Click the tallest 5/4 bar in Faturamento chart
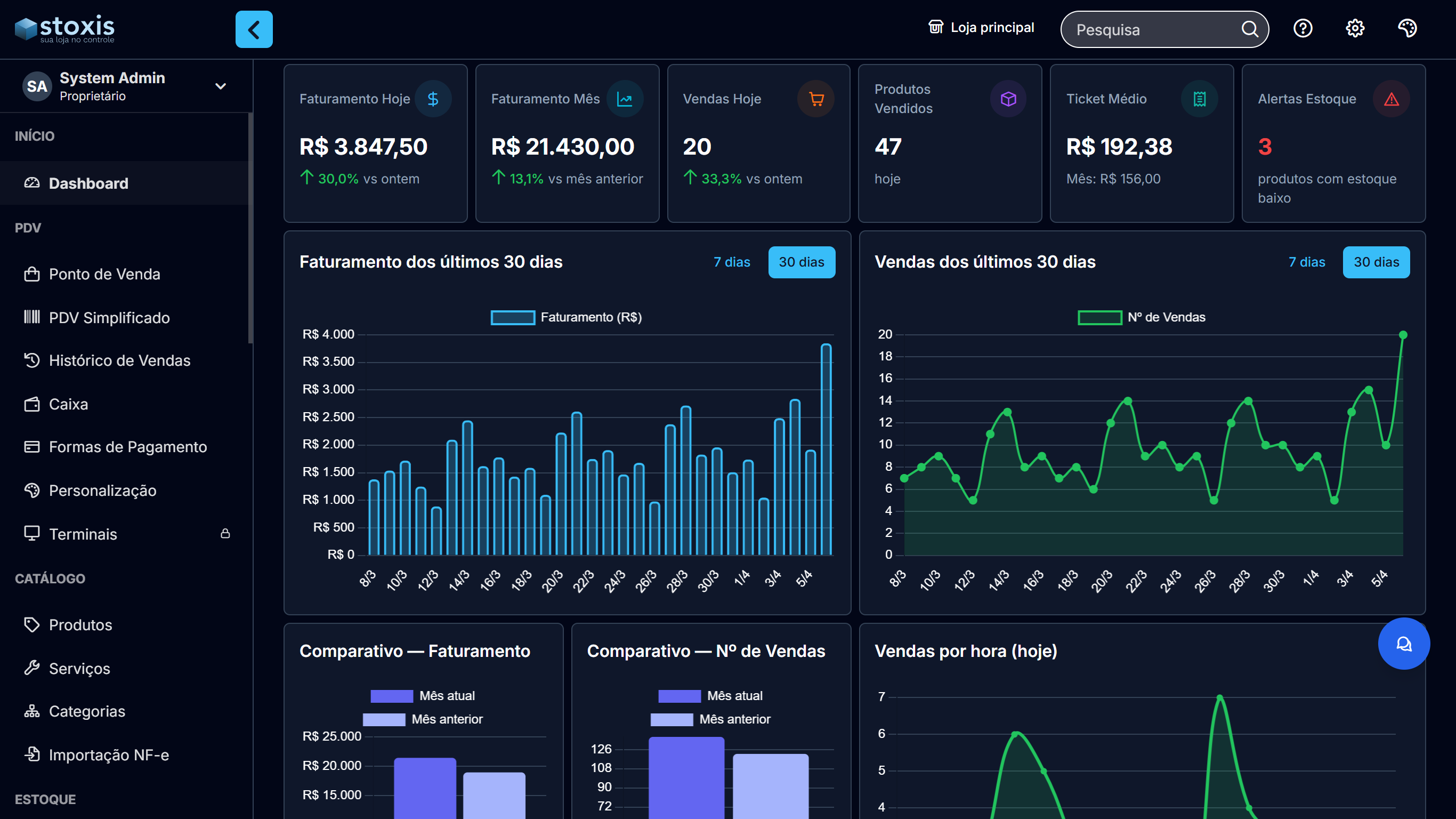1456x819 pixels. click(826, 449)
